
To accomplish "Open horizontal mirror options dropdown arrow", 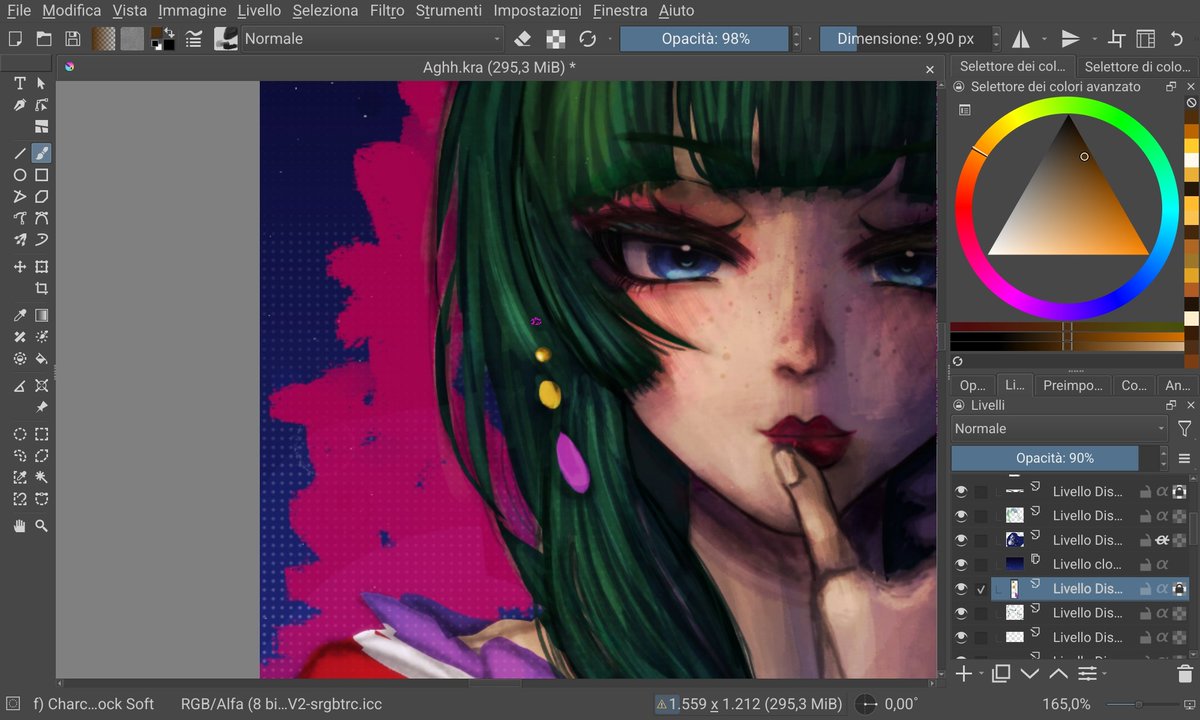I will [x=1044, y=39].
